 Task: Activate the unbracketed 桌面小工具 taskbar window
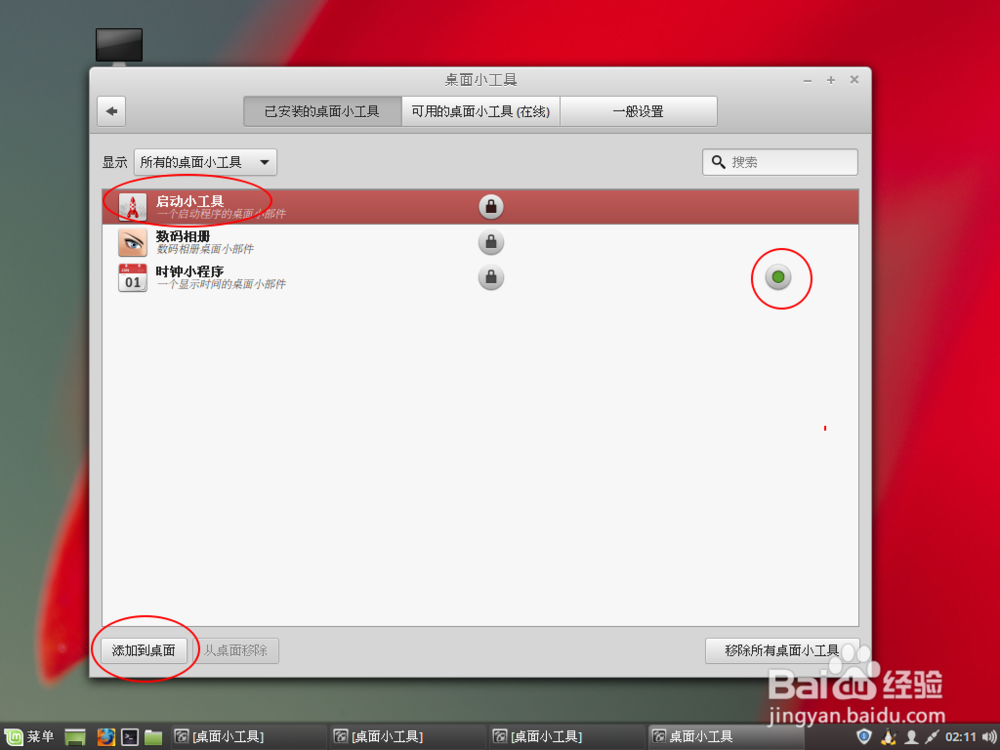coord(726,737)
